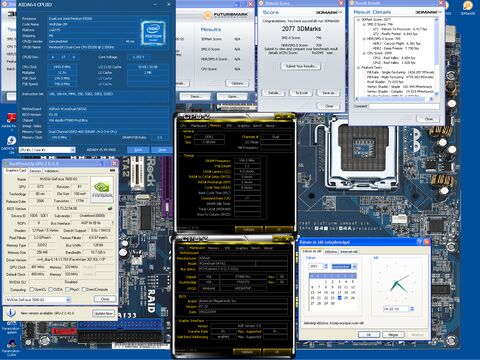Select day 24 in the calendar
The width and height of the screenshot is (480, 360).
click(x=339, y=298)
